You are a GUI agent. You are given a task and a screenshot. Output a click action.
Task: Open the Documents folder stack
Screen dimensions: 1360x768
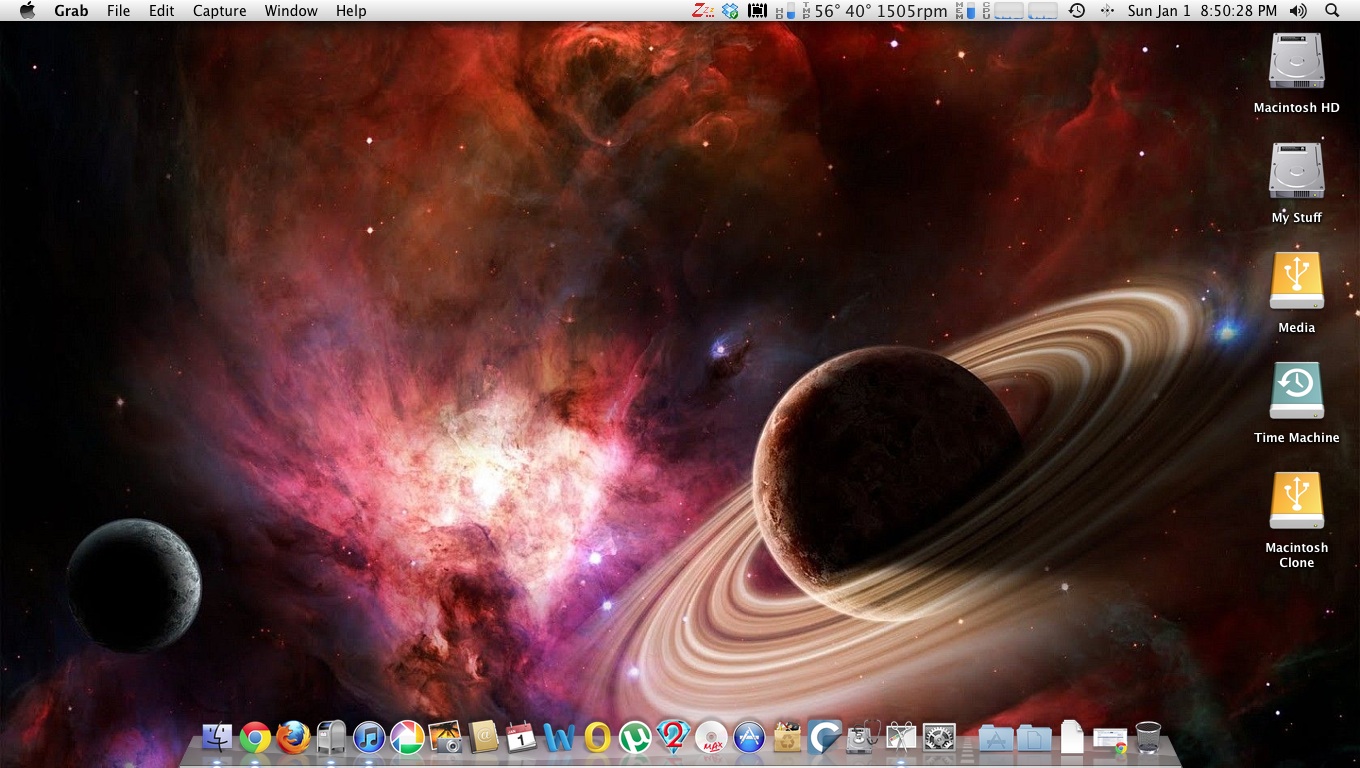coord(1034,739)
